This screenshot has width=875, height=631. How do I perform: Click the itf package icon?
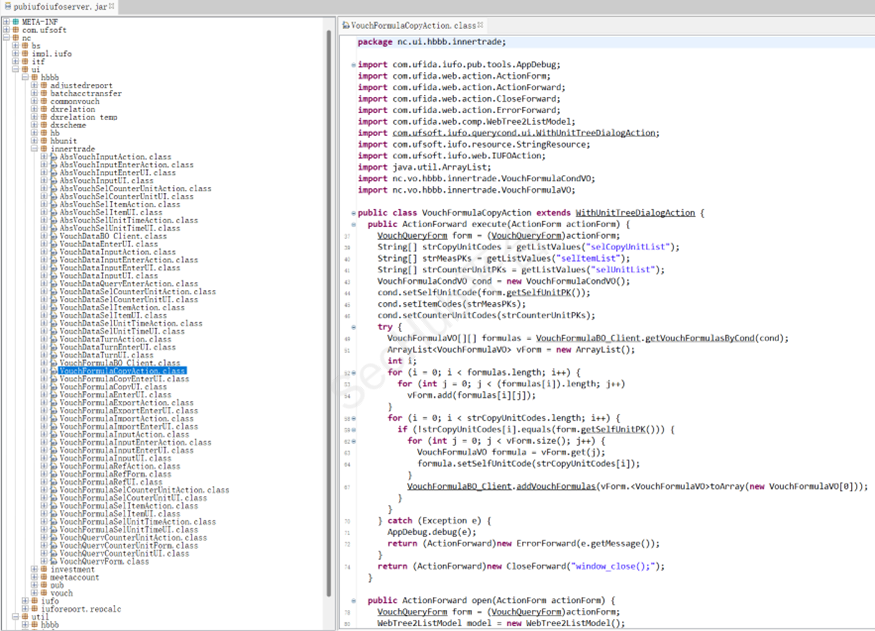click(x=25, y=61)
